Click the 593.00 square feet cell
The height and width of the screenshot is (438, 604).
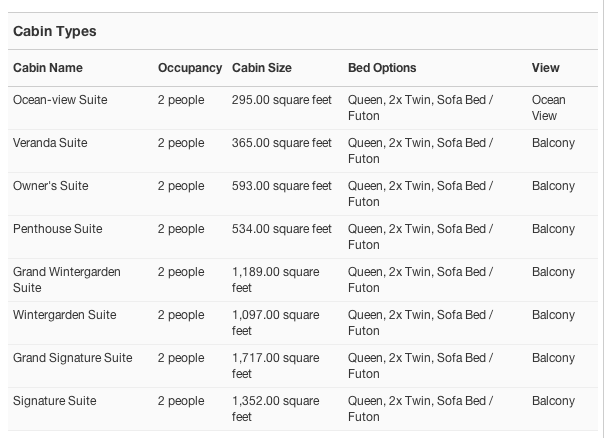point(282,186)
